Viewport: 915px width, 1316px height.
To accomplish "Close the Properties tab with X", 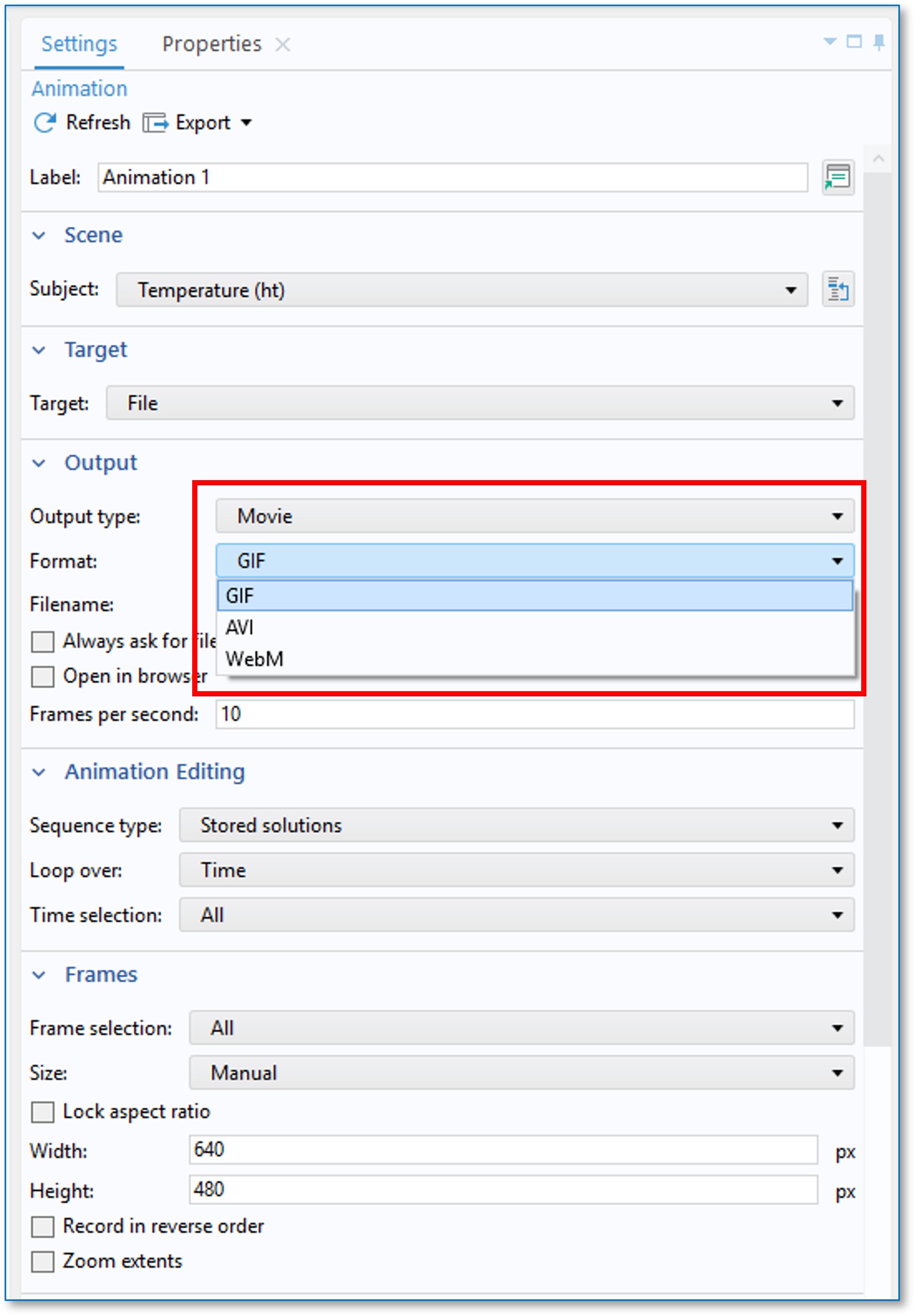I will (283, 45).
